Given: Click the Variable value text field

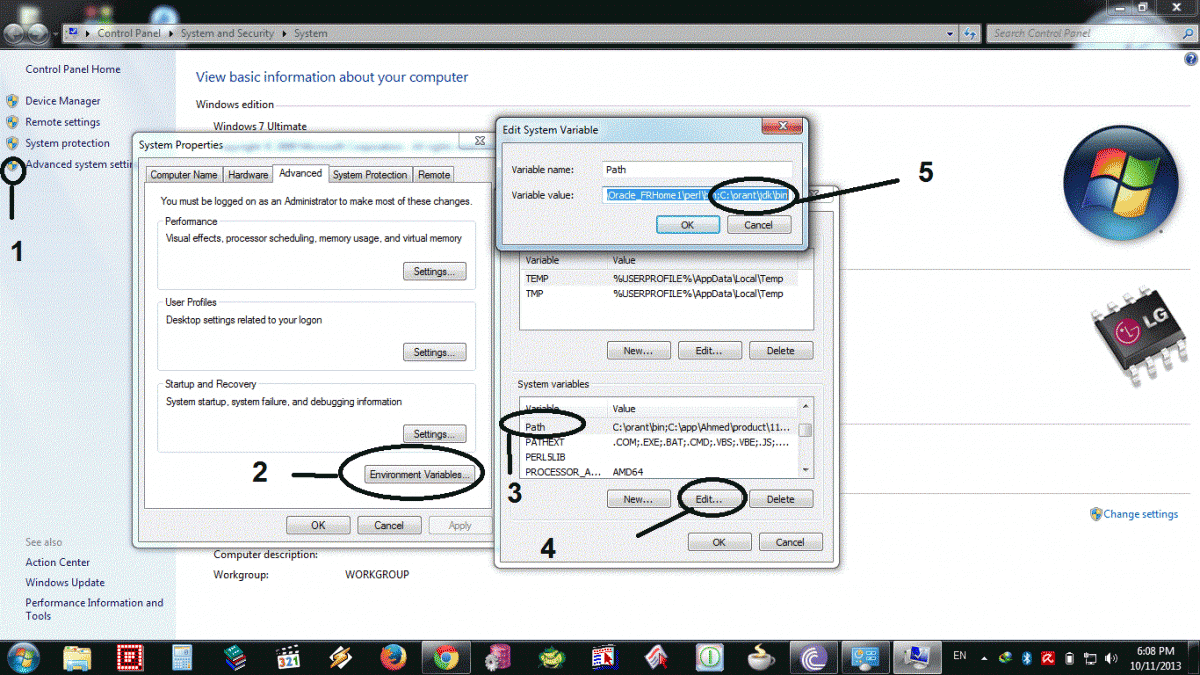Looking at the screenshot, I should pyautogui.click(x=698, y=195).
